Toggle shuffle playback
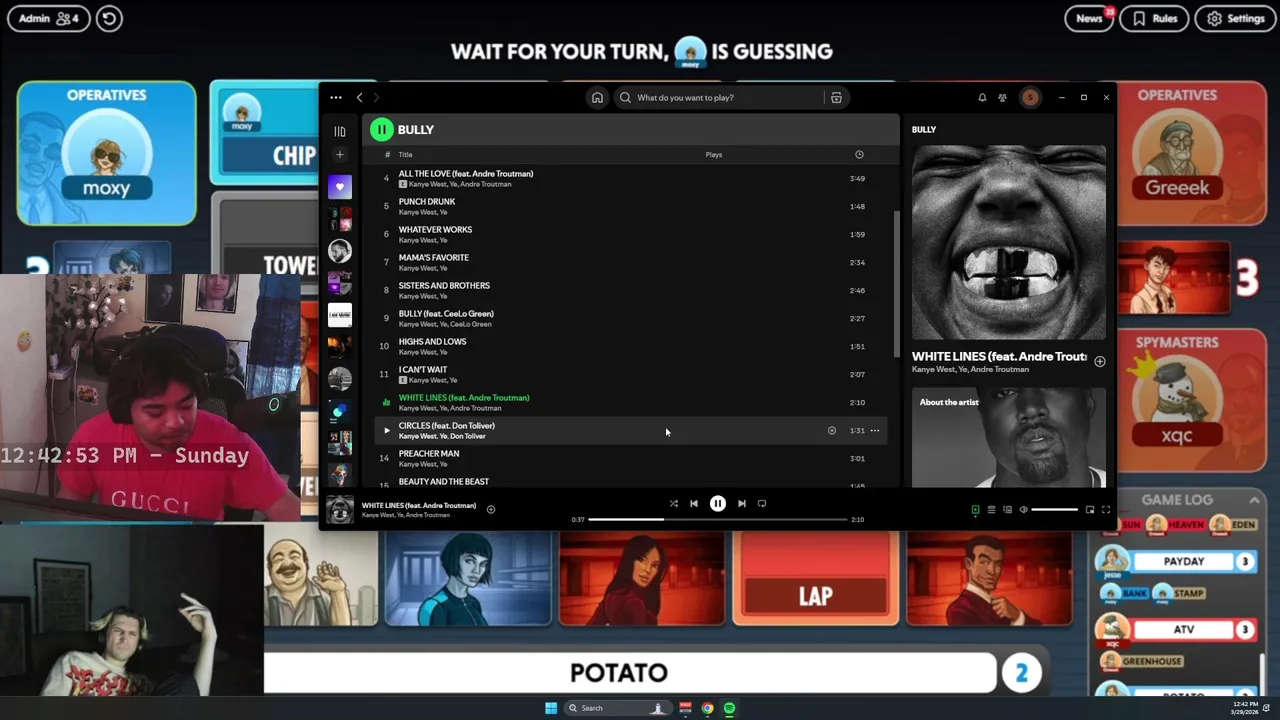1280x720 pixels. click(673, 504)
